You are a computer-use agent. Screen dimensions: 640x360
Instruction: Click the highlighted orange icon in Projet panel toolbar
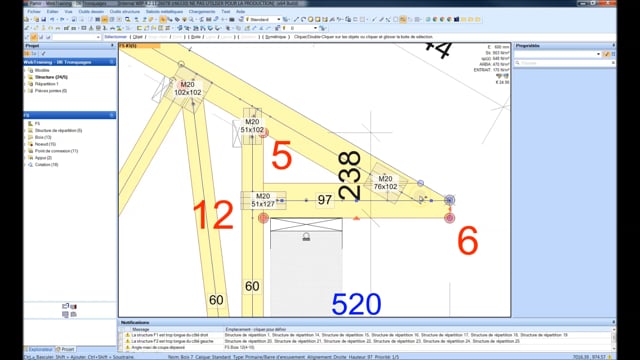pos(27,53)
